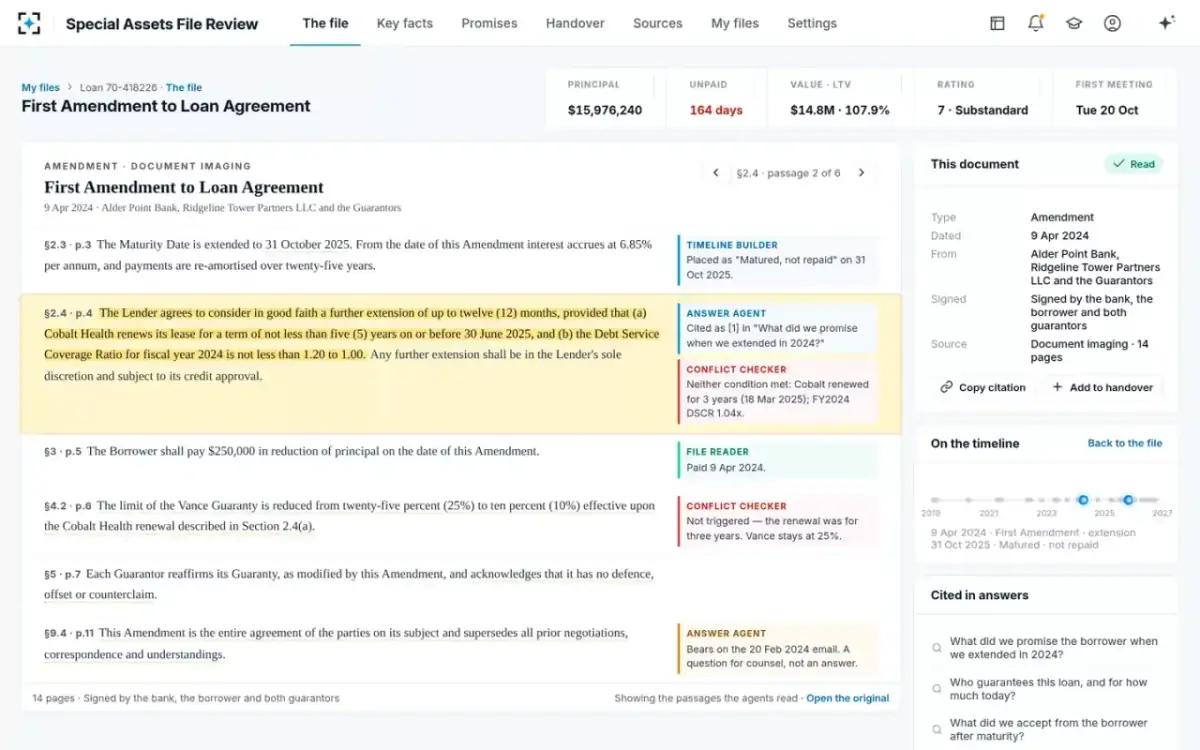The width and height of the screenshot is (1200, 750).
Task: Open Answer Agent note about 20 Feb email
Action: coord(779,648)
